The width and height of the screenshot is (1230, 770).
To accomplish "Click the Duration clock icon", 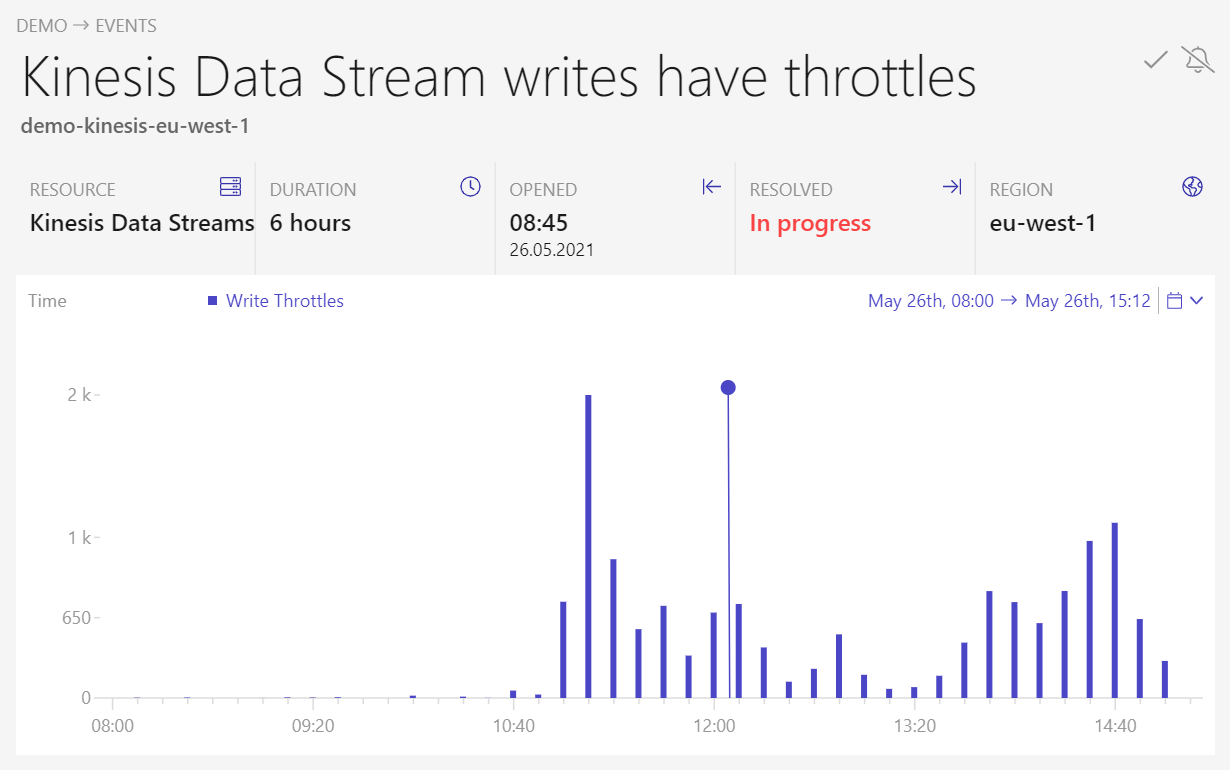I will pos(470,187).
